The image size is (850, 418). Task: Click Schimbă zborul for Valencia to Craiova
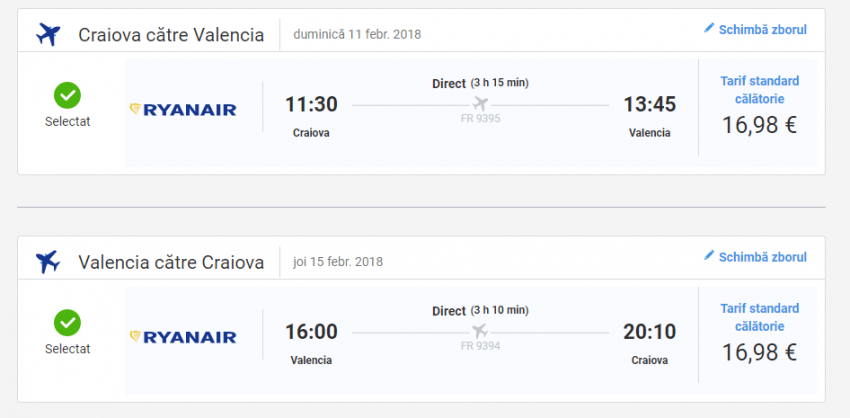[x=762, y=257]
